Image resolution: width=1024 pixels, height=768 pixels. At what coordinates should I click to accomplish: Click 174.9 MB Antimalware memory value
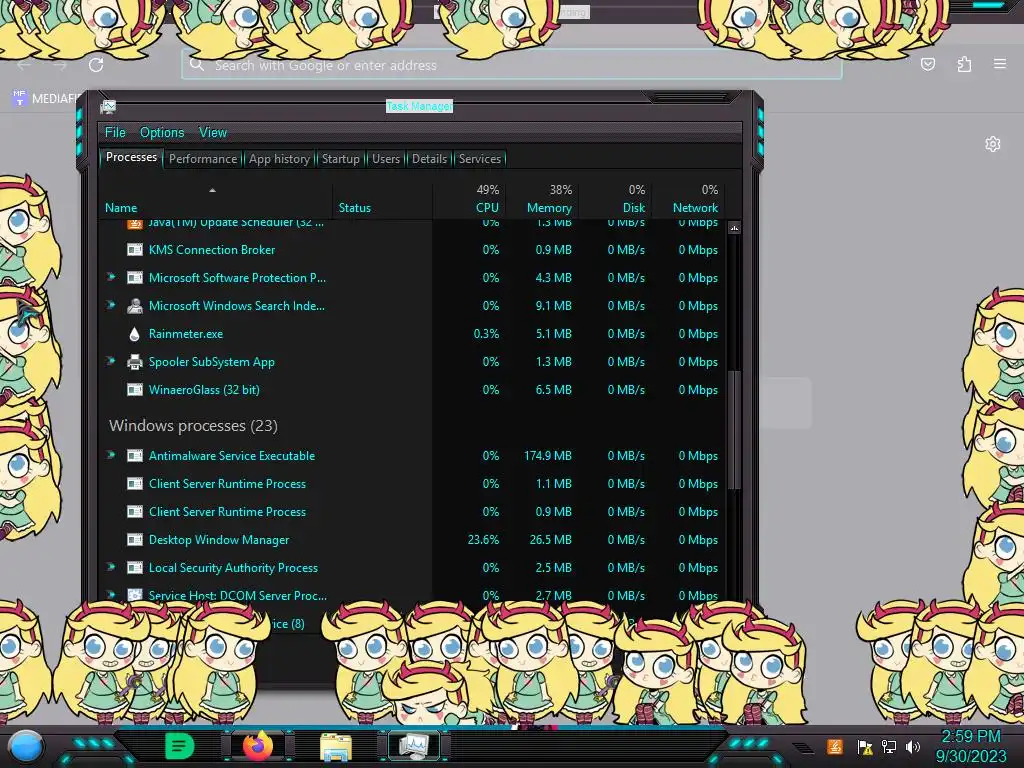click(x=548, y=456)
